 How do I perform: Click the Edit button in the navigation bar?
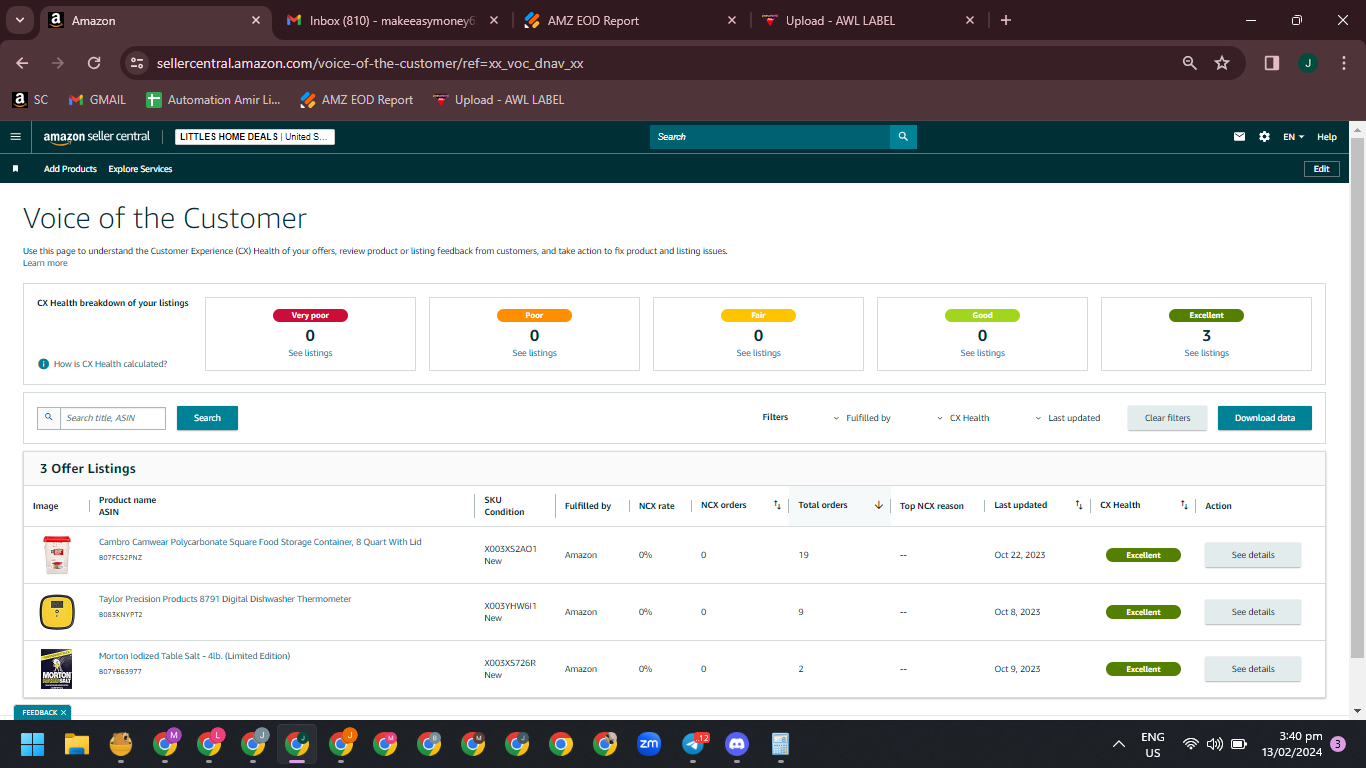tap(1321, 169)
